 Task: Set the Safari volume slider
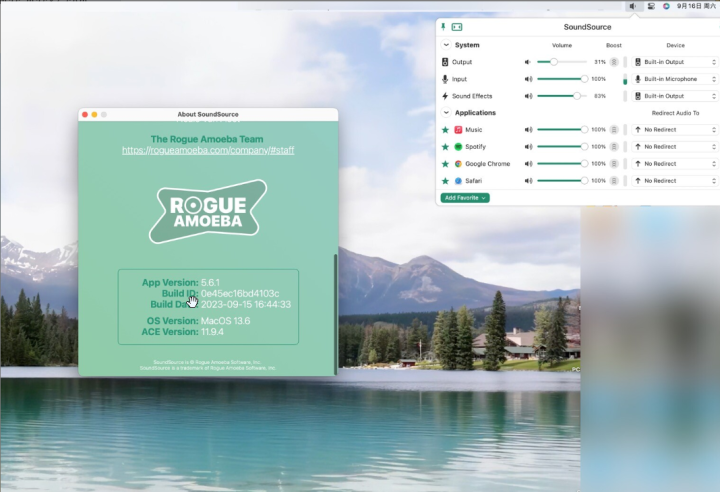tap(562, 181)
